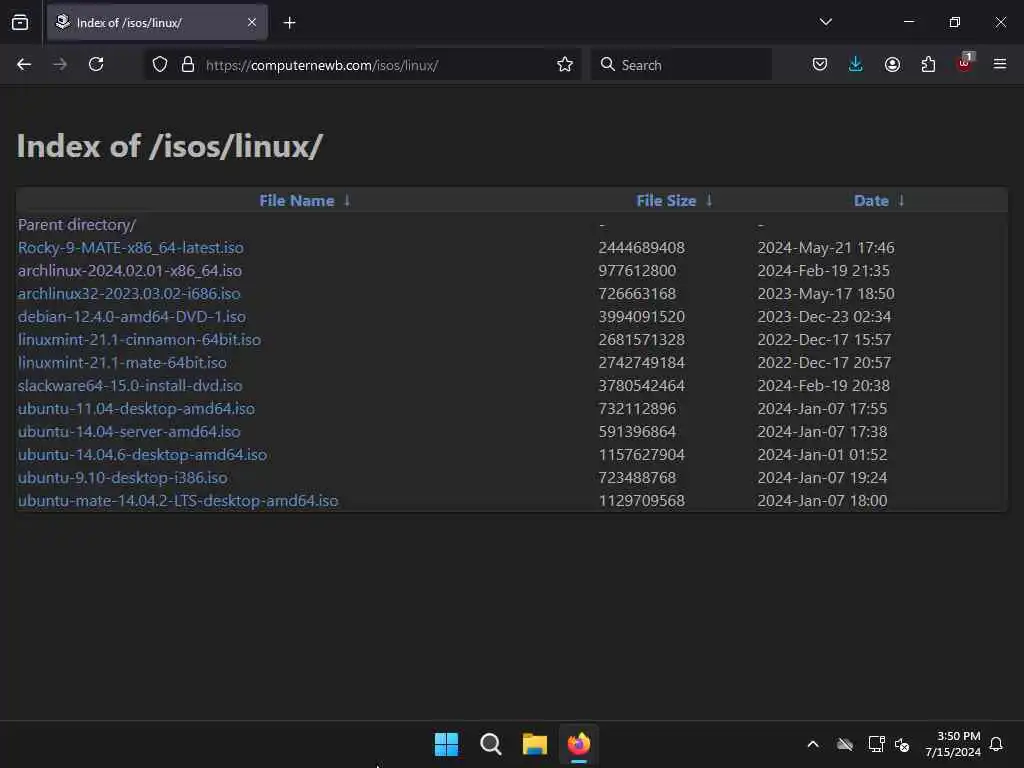Click Firefox icon in taskbar
1024x768 pixels.
click(x=579, y=744)
